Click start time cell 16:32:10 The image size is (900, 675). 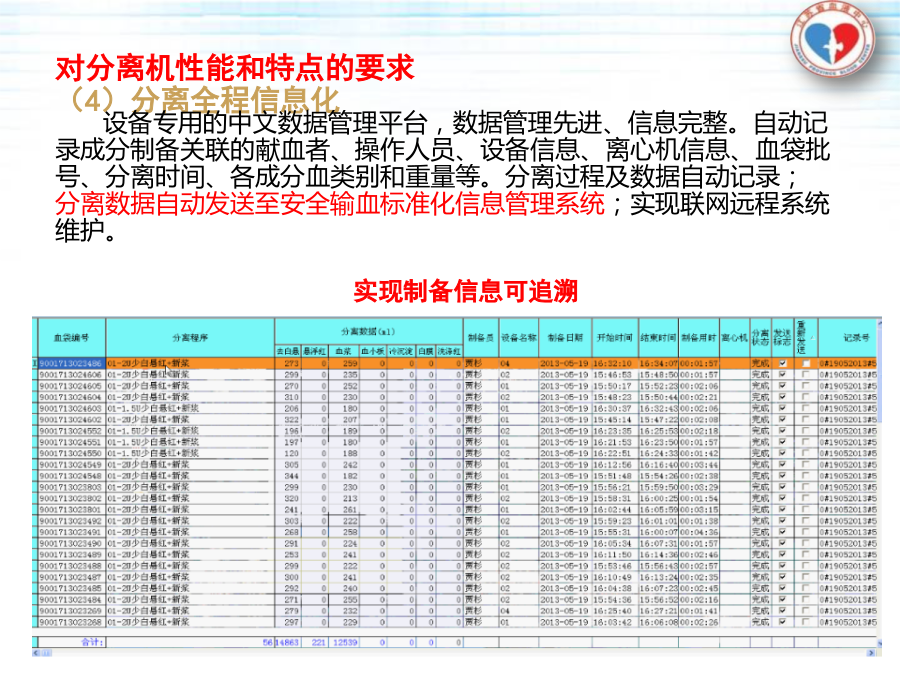pyautogui.click(x=615, y=363)
